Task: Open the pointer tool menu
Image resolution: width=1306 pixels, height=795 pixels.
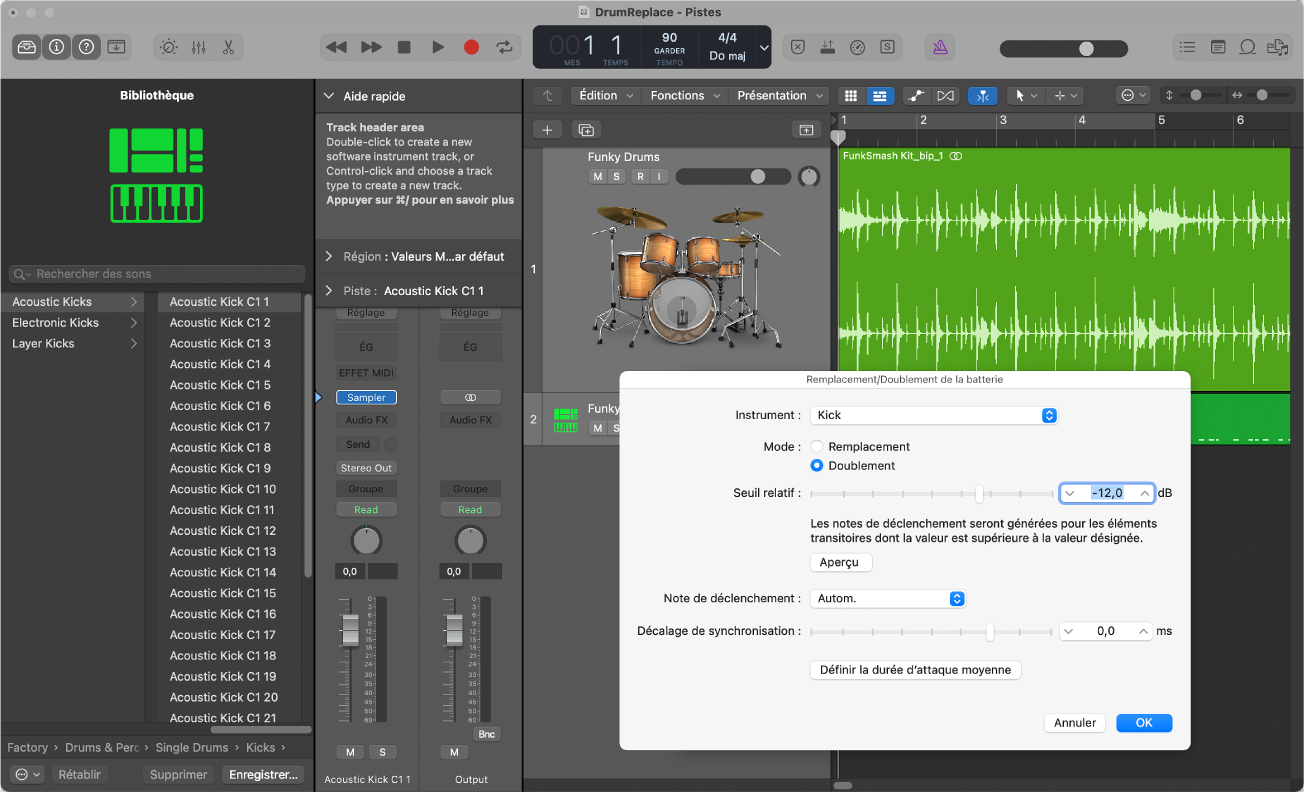Action: pos(1025,96)
